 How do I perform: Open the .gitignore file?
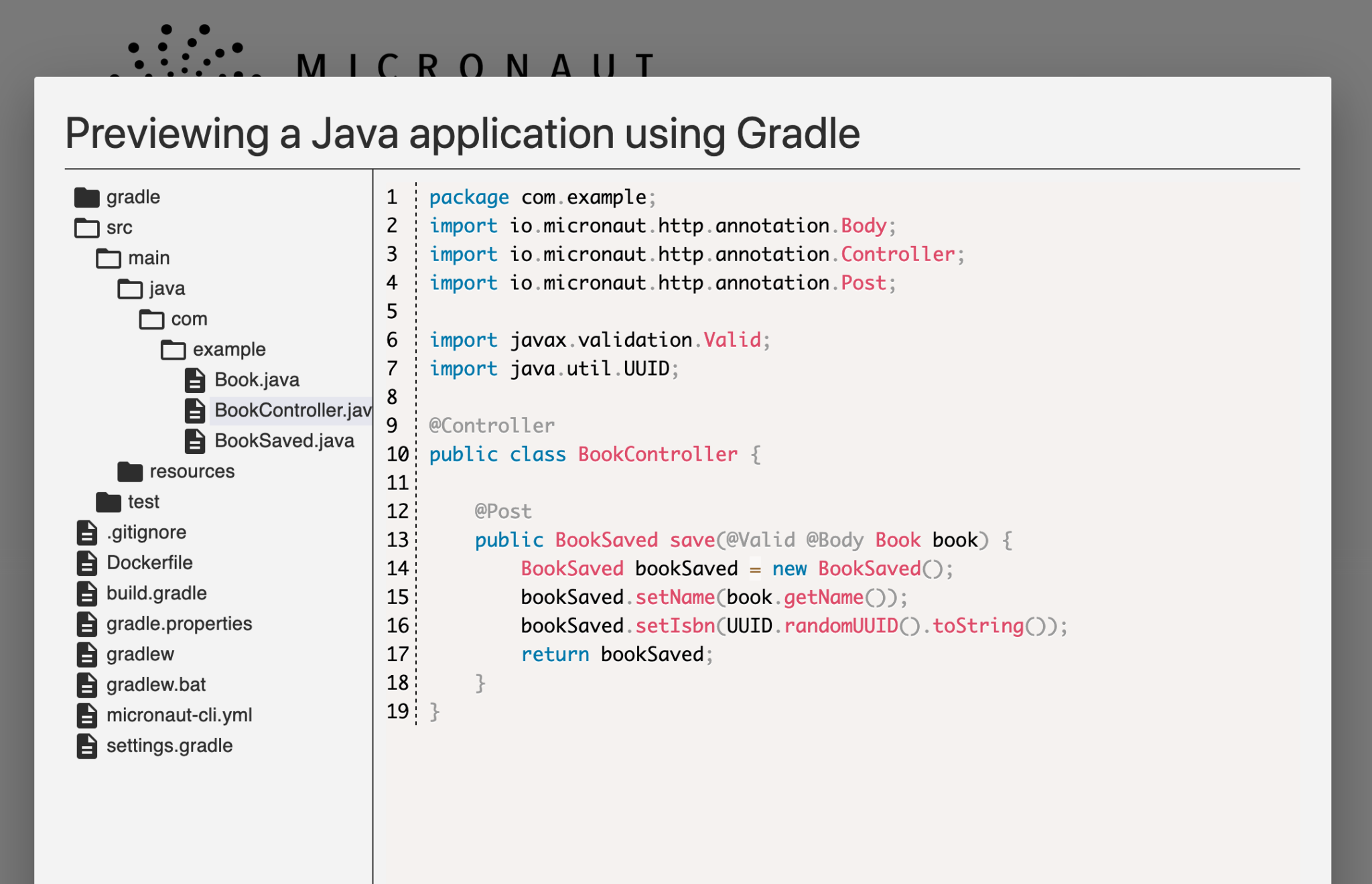[x=146, y=532]
